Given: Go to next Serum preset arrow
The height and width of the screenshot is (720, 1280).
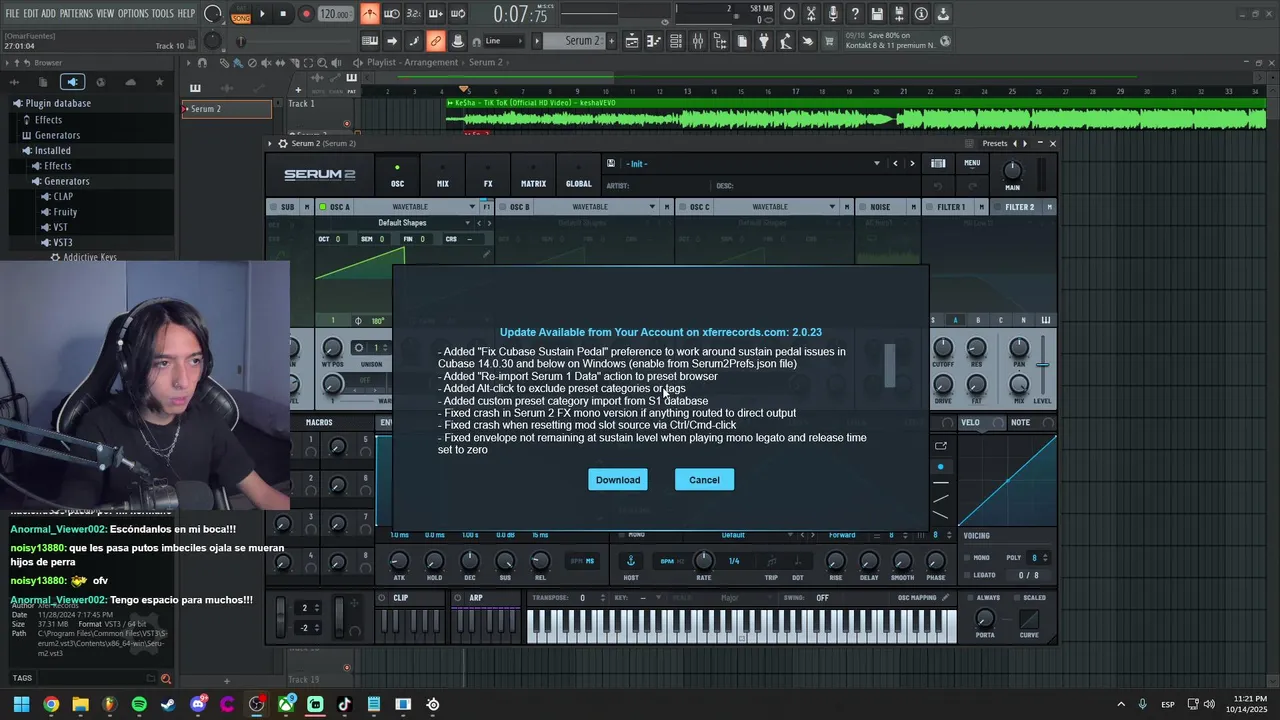Looking at the screenshot, I should tap(912, 163).
